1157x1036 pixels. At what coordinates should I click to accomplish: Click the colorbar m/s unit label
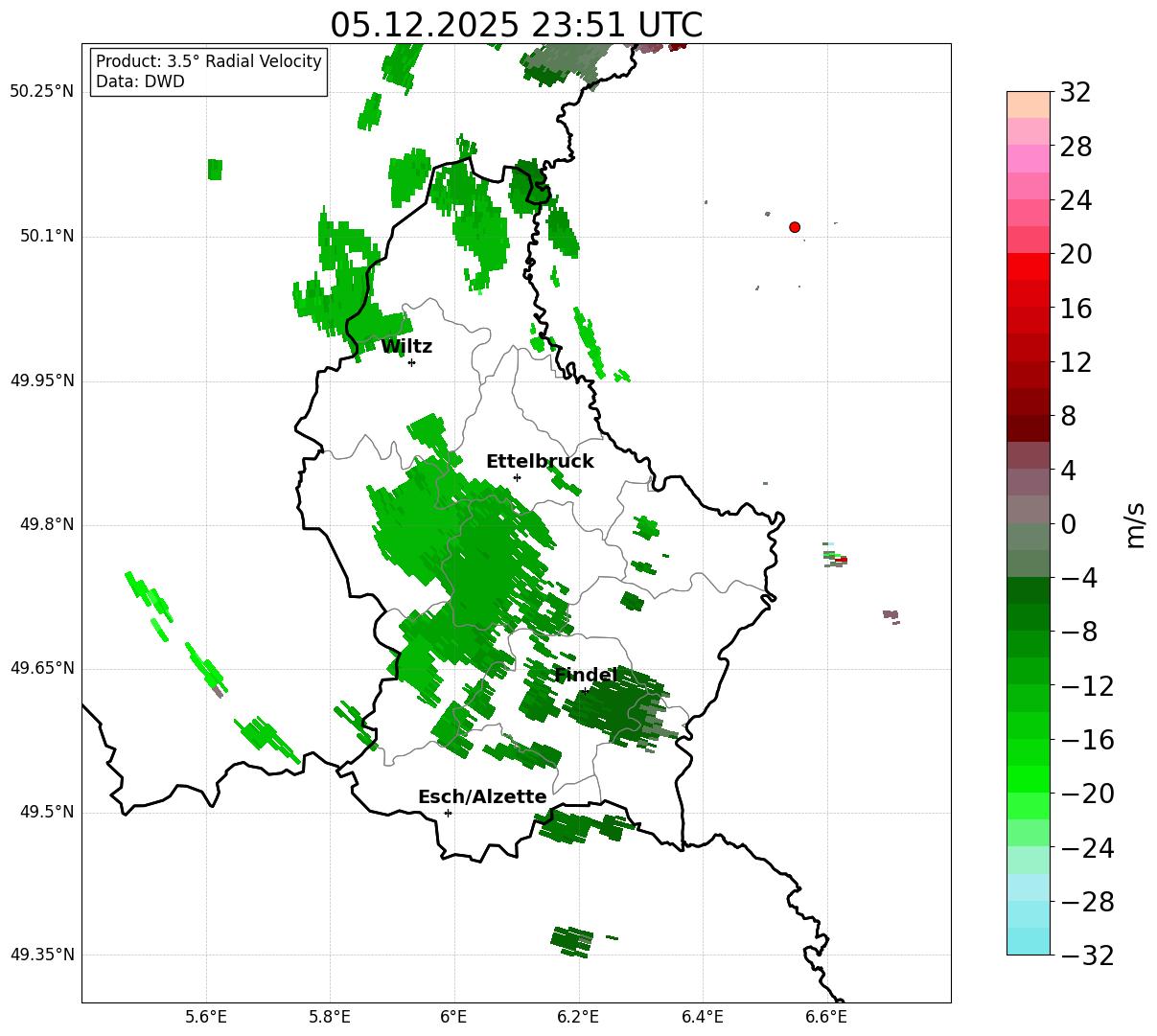click(x=1136, y=524)
